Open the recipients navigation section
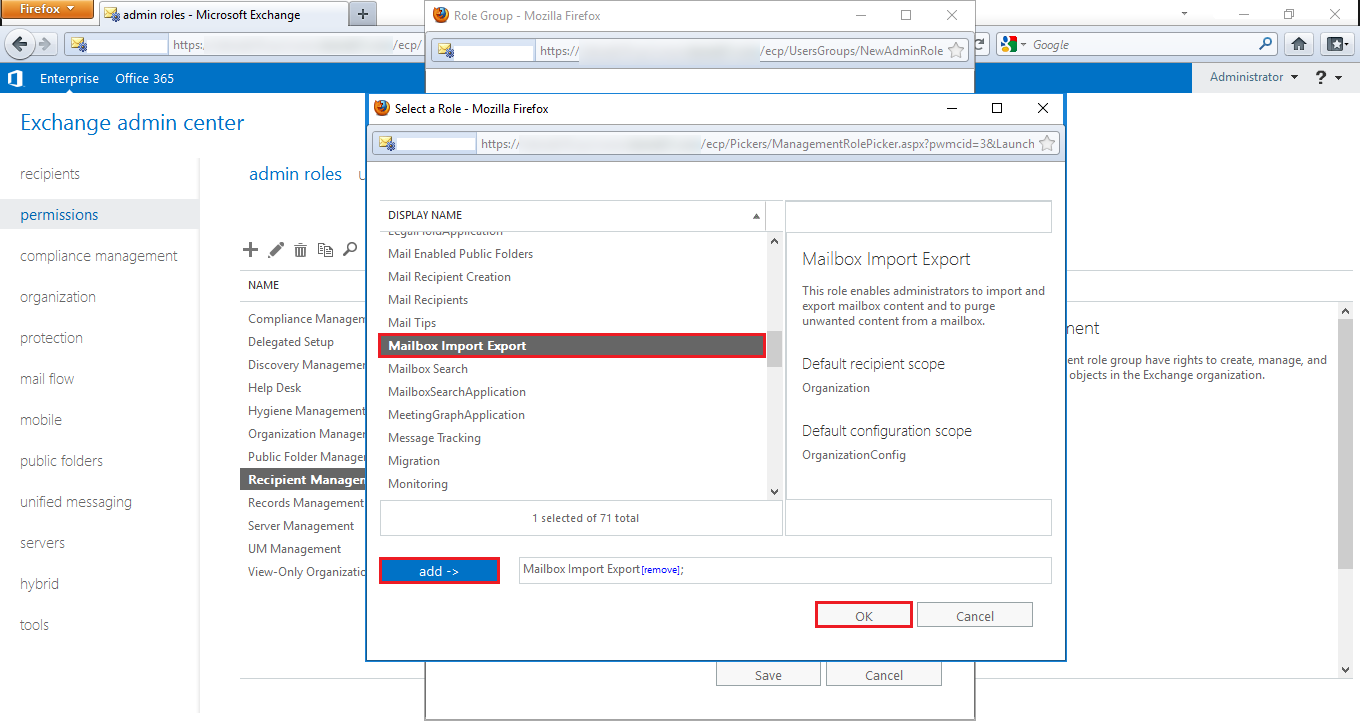Screen dimensions: 1360x728 [50, 174]
